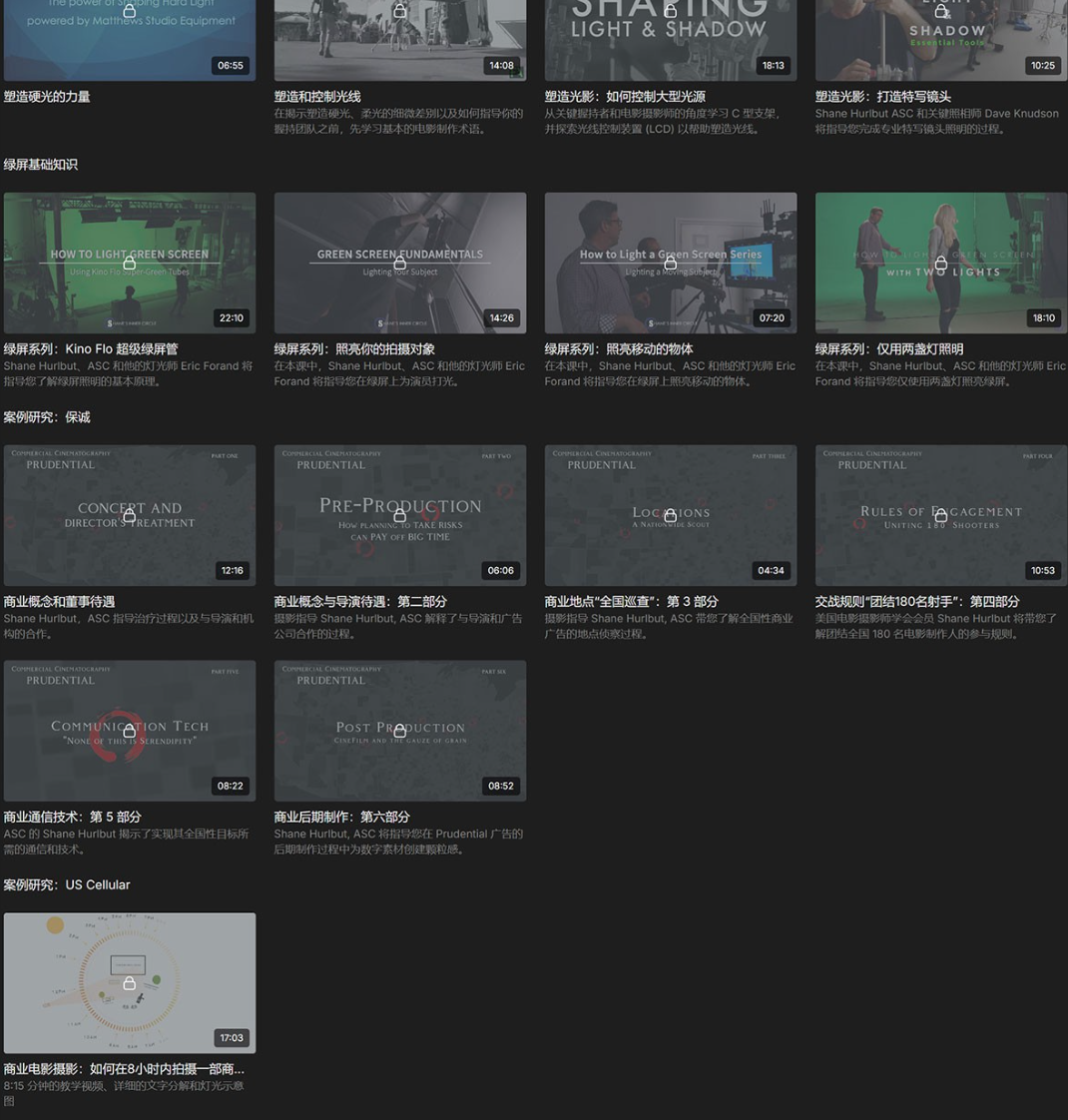Open title 商业概念和董事待遇
The height and width of the screenshot is (1120, 1068).
pos(59,602)
